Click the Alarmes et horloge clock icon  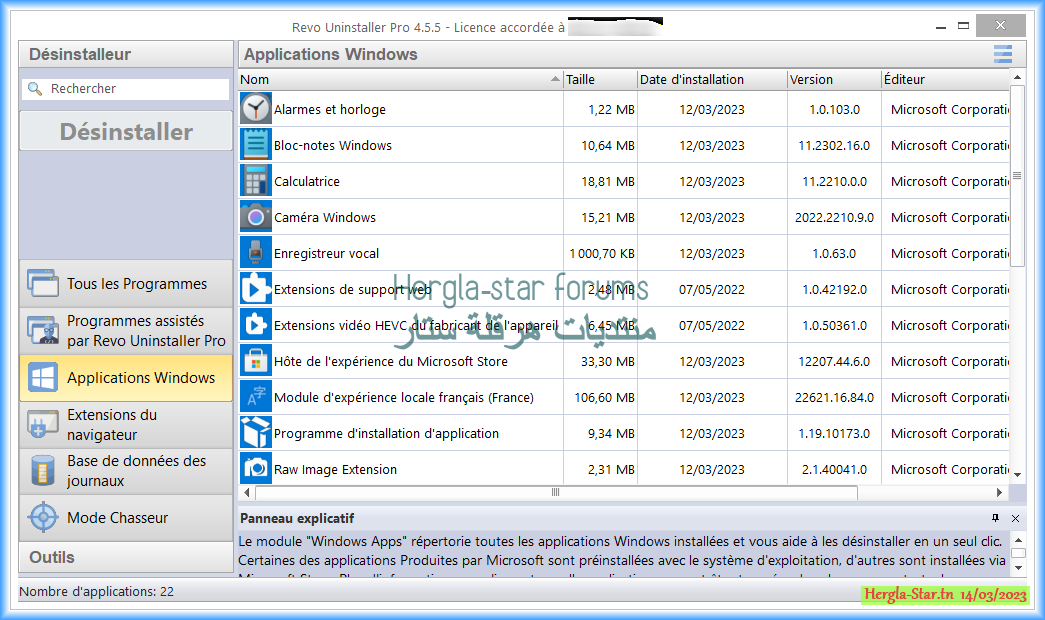[x=256, y=109]
